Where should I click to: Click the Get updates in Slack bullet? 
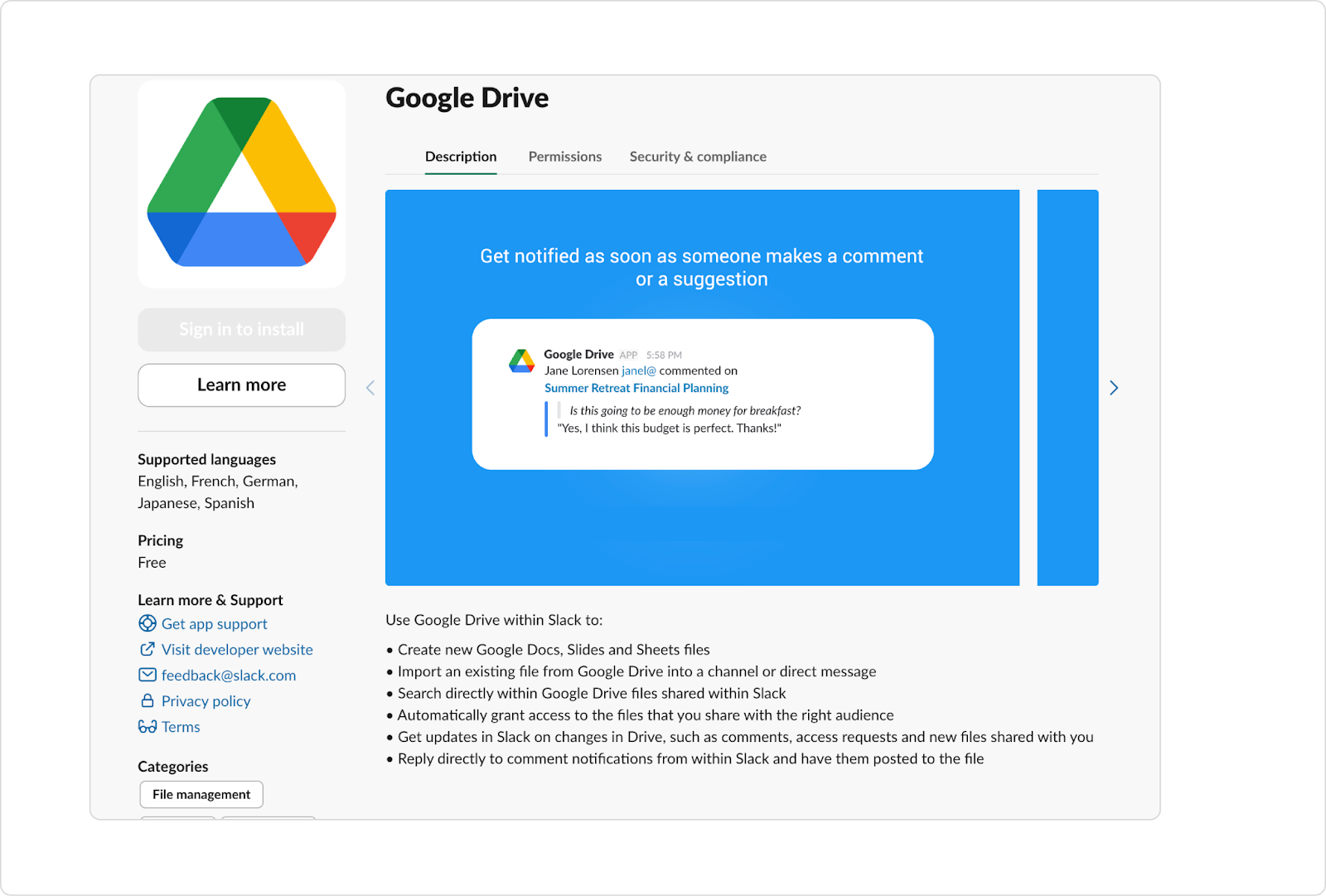tap(739, 737)
